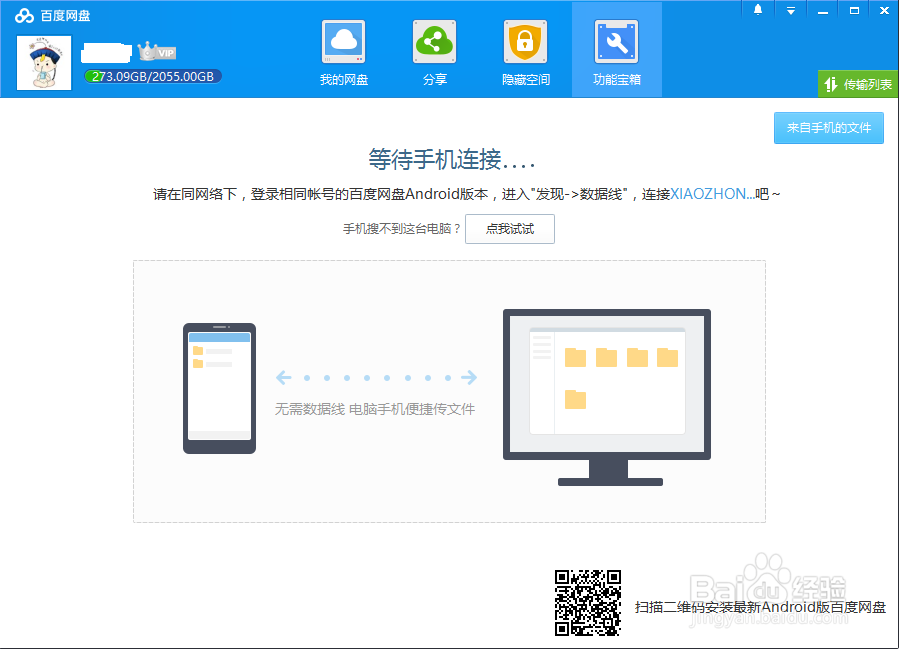Select the 功能宝箱 wrench toolbox icon
The image size is (899, 649).
coord(616,41)
